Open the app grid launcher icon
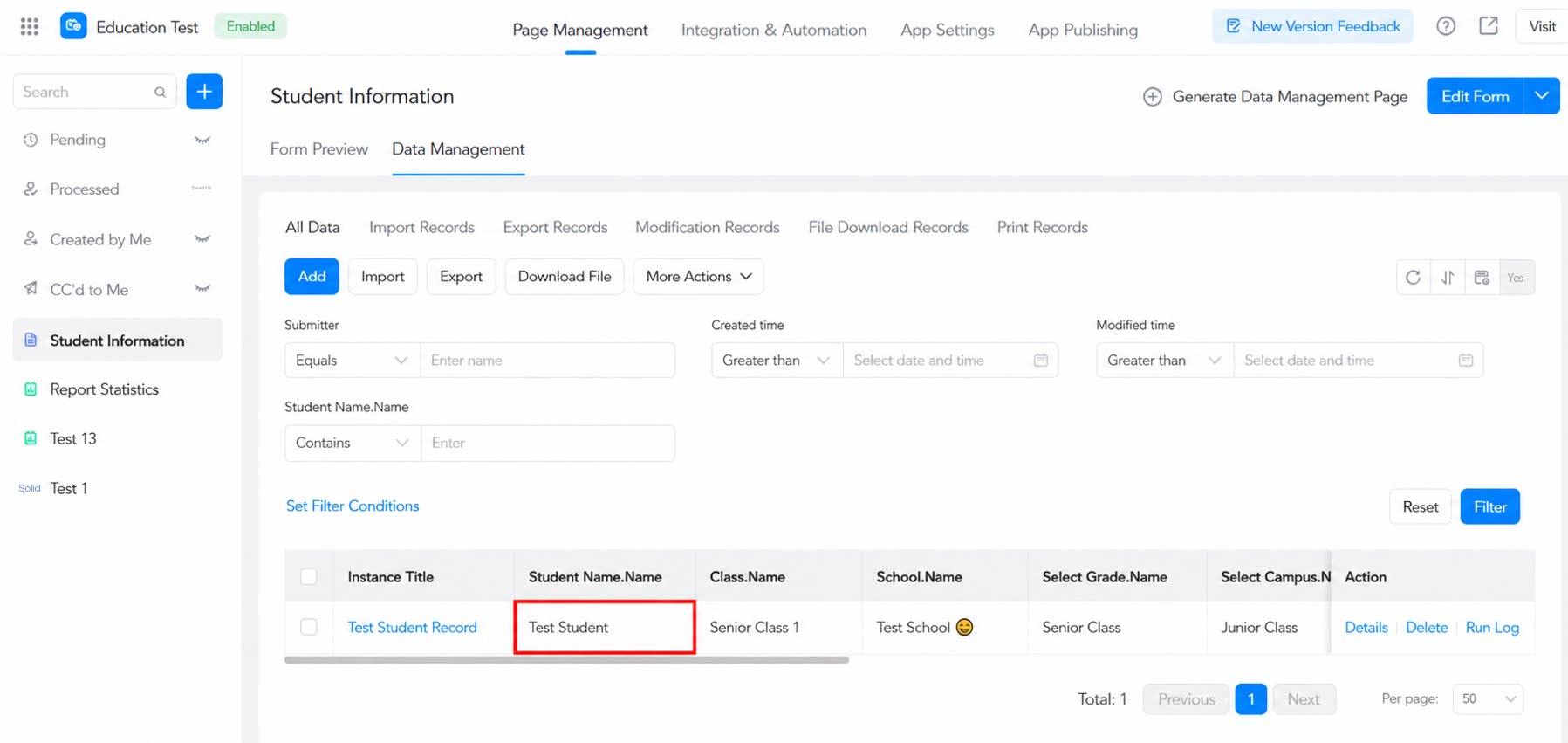Viewport: 1568px width, 743px height. 30,26
